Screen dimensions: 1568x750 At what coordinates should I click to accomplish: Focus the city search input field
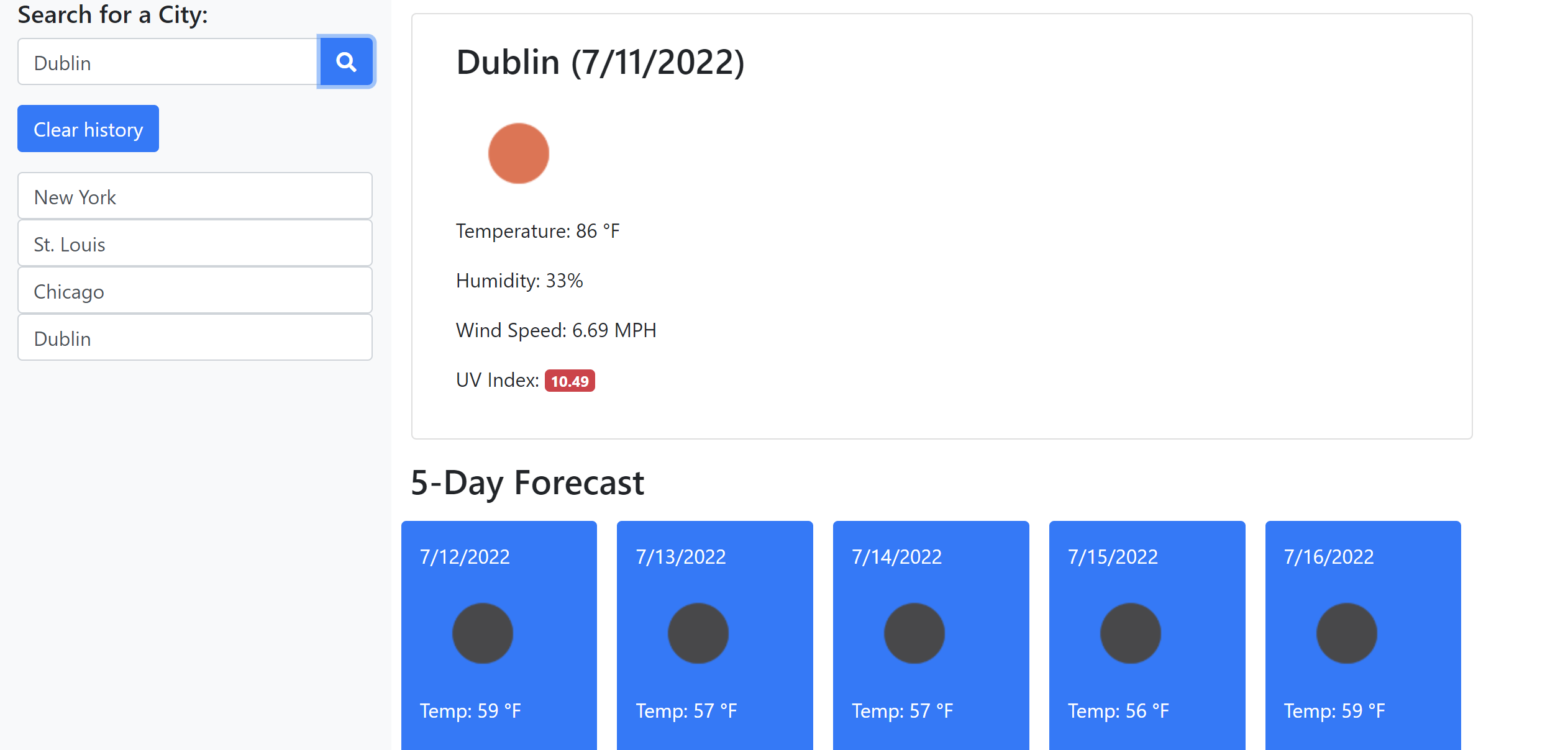click(x=168, y=62)
